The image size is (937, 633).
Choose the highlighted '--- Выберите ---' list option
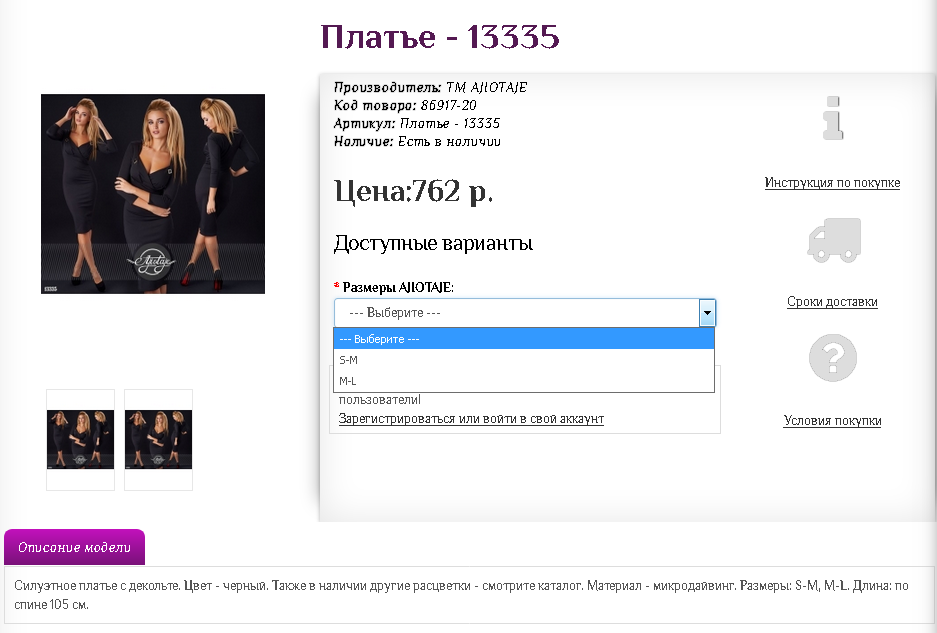click(x=523, y=339)
